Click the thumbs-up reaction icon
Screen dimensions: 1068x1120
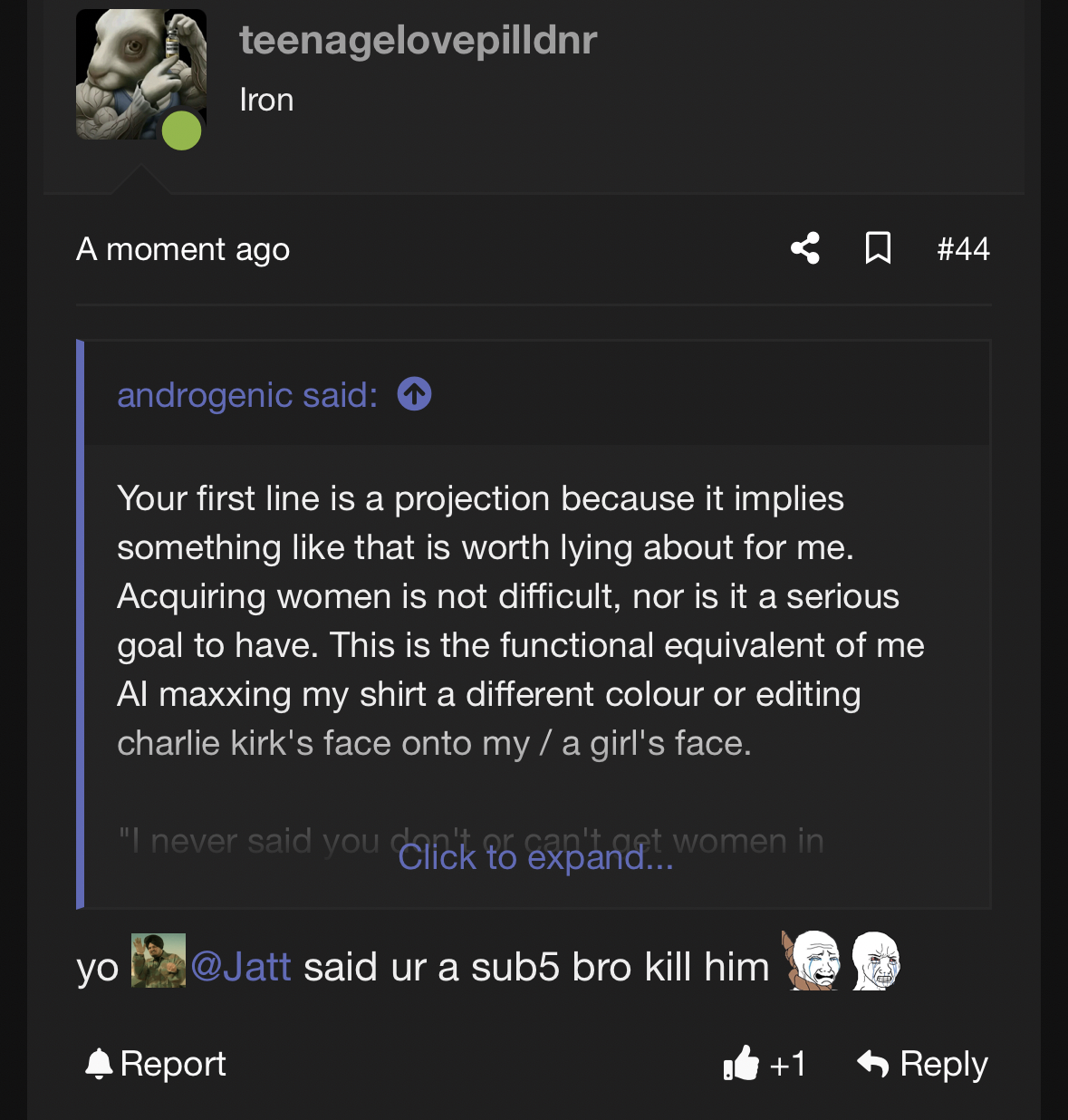(743, 1064)
